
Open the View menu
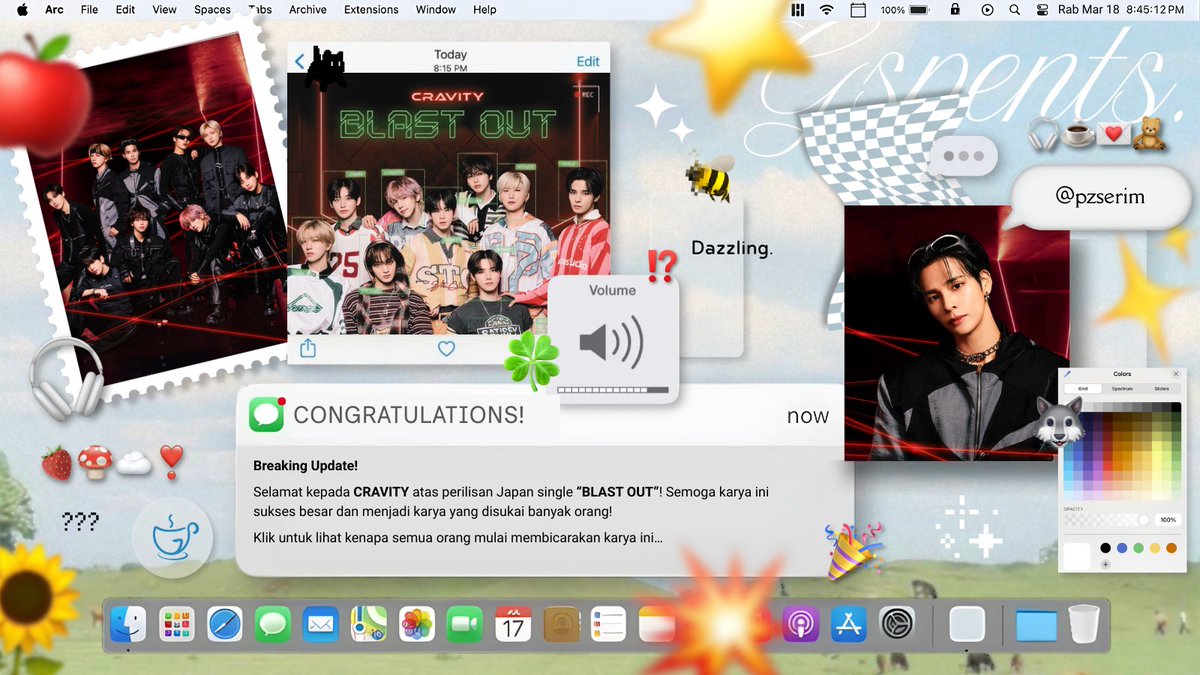click(x=164, y=9)
